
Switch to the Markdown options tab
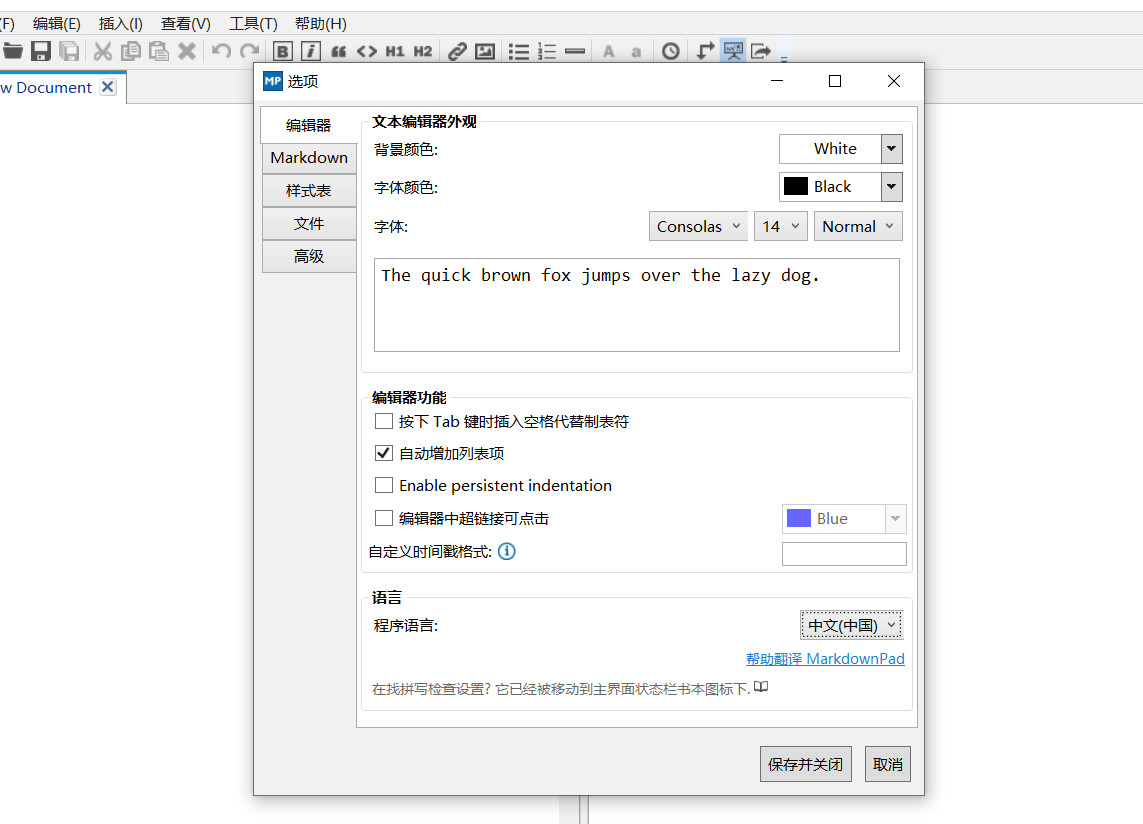tap(309, 158)
